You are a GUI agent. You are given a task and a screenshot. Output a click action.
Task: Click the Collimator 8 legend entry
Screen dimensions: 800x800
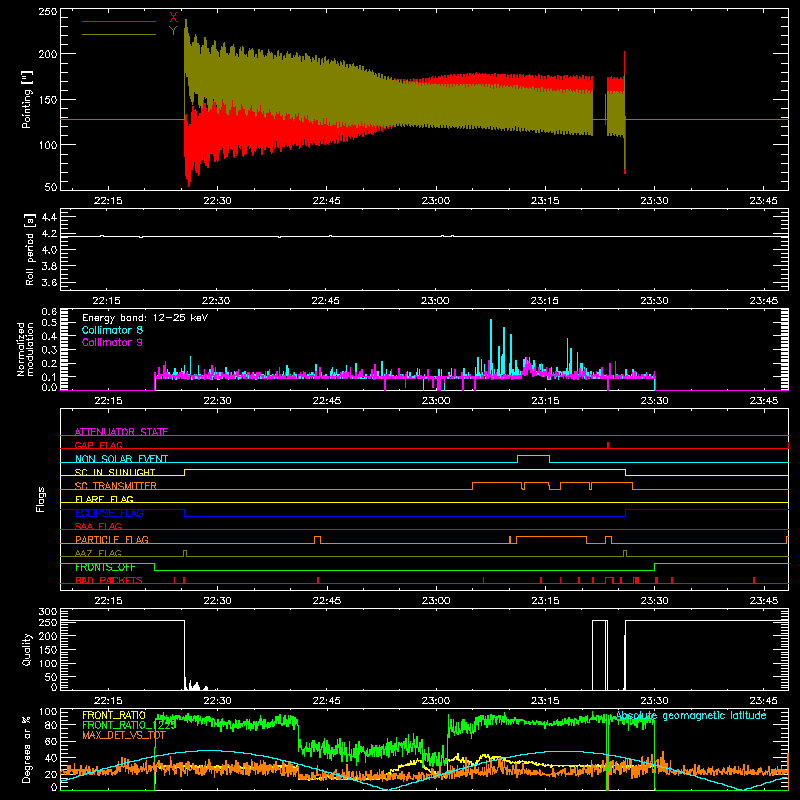click(112, 330)
